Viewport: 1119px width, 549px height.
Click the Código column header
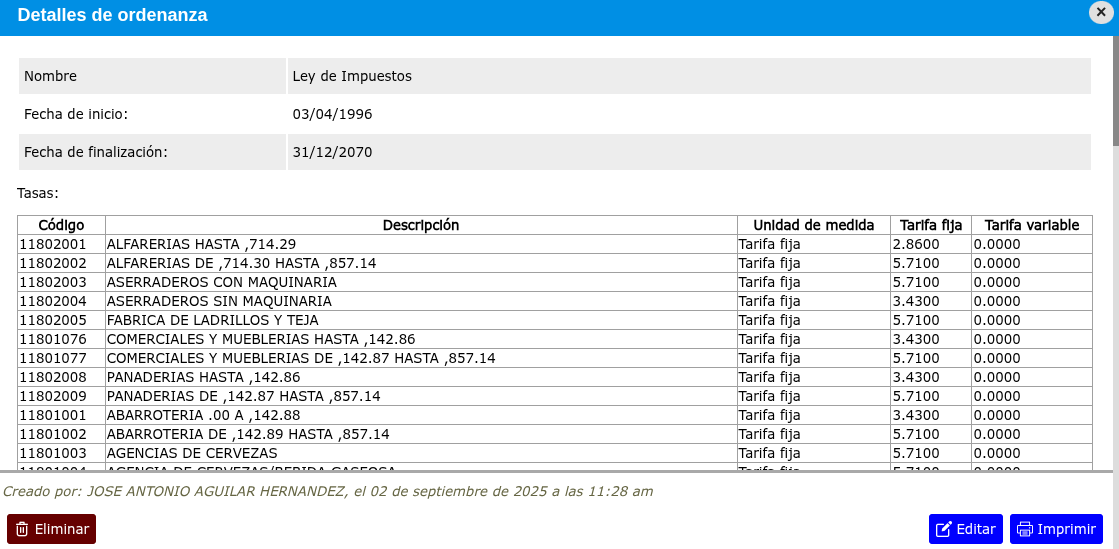click(61, 226)
